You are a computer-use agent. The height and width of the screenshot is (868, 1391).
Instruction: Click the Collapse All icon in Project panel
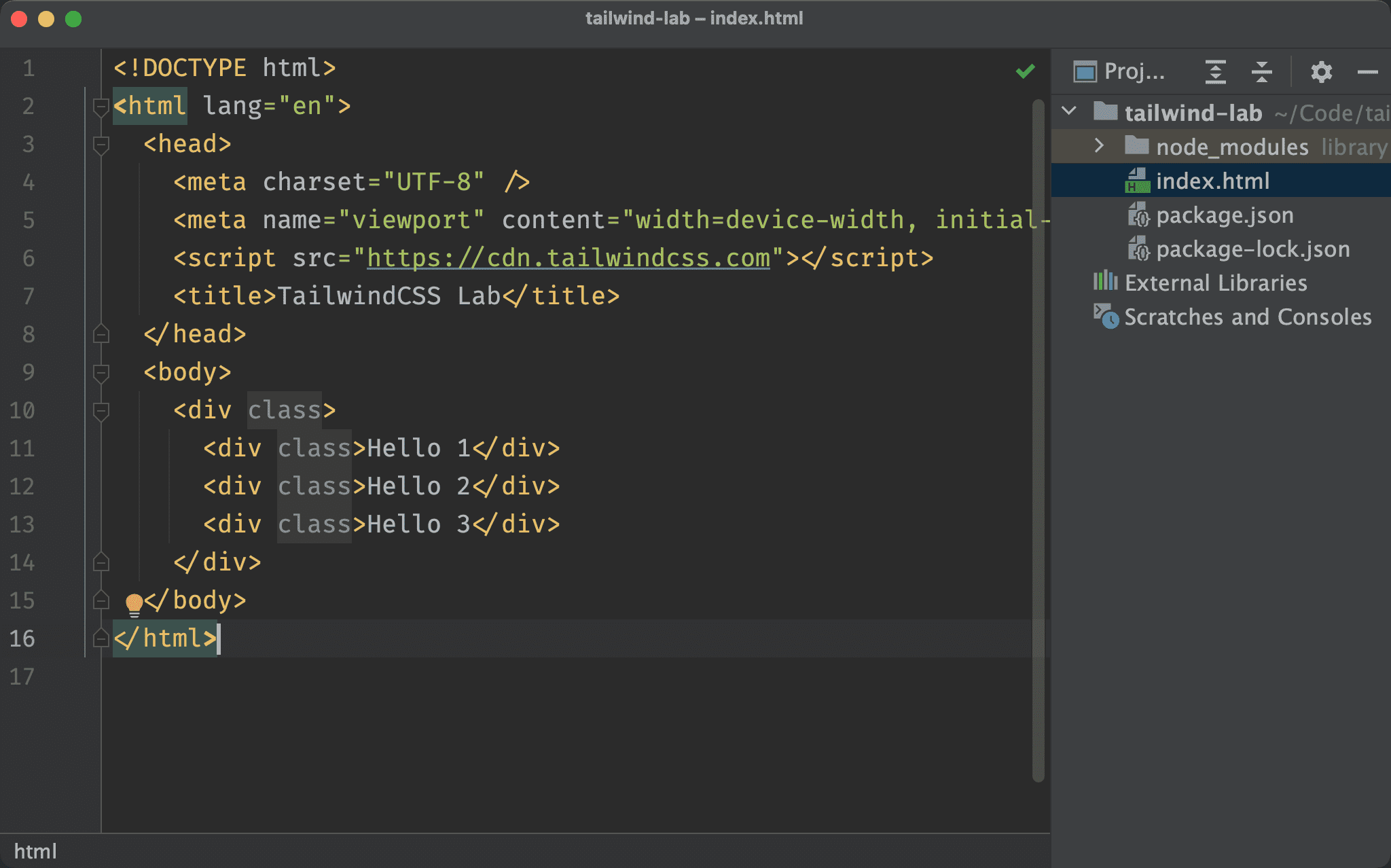pyautogui.click(x=1261, y=71)
